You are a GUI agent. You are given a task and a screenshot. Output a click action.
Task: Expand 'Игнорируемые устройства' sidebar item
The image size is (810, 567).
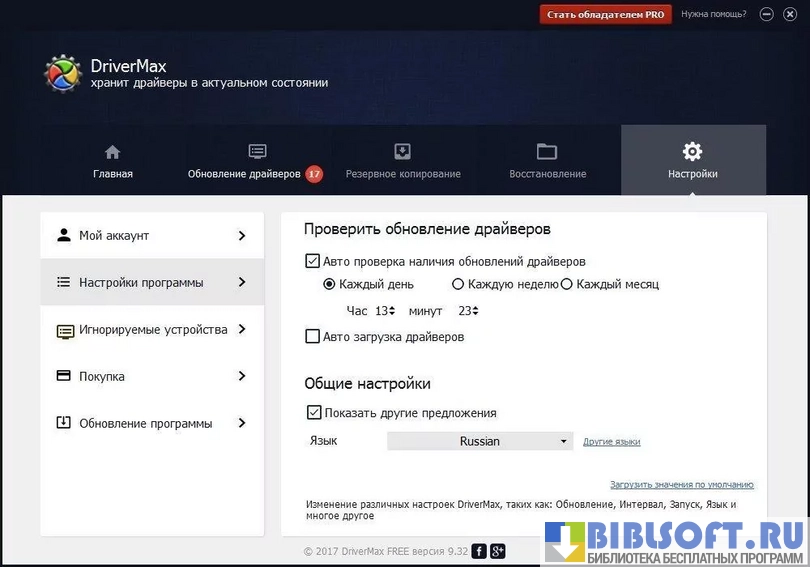[152, 330]
